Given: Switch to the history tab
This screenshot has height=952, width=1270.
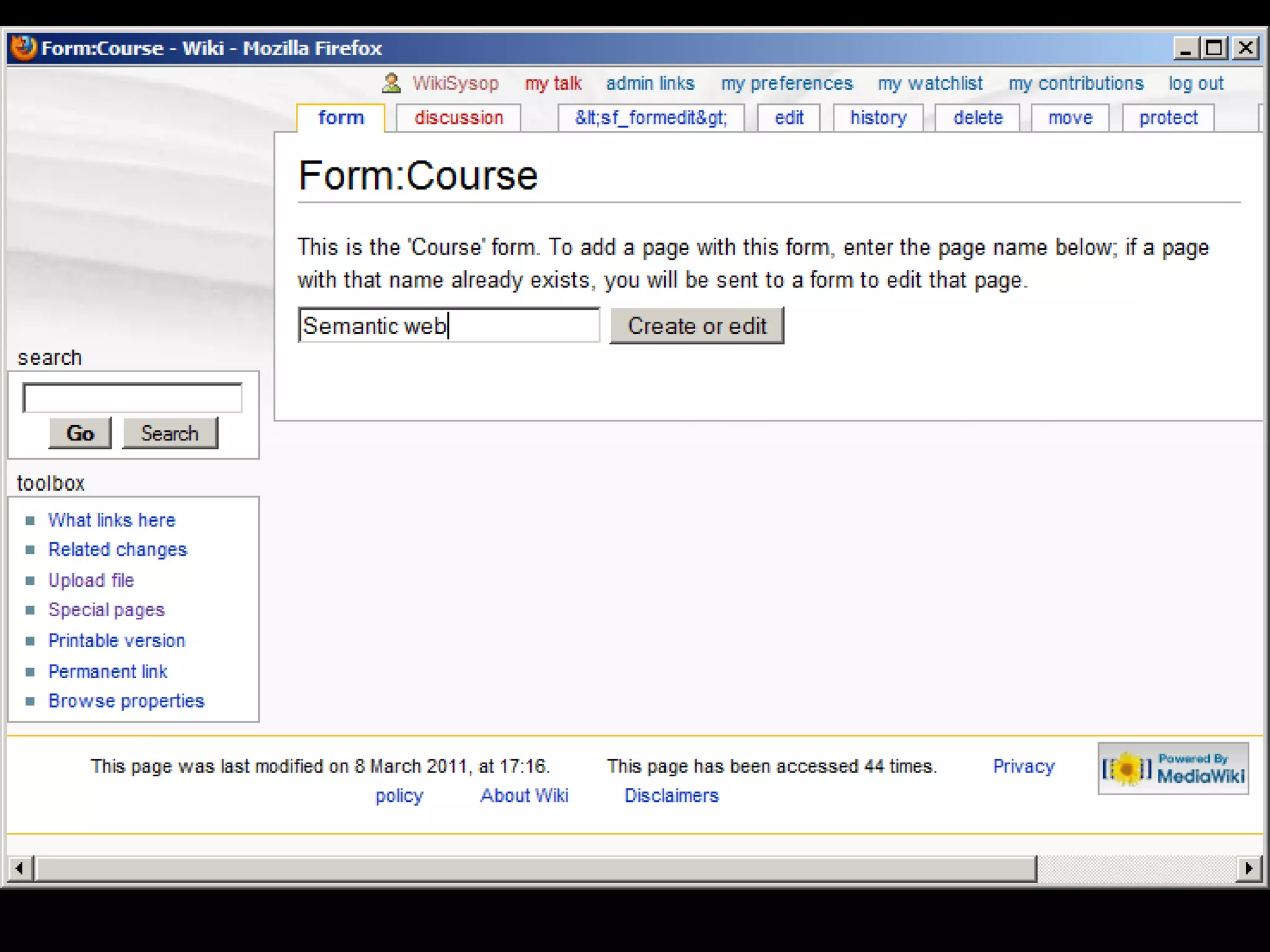Looking at the screenshot, I should point(878,118).
